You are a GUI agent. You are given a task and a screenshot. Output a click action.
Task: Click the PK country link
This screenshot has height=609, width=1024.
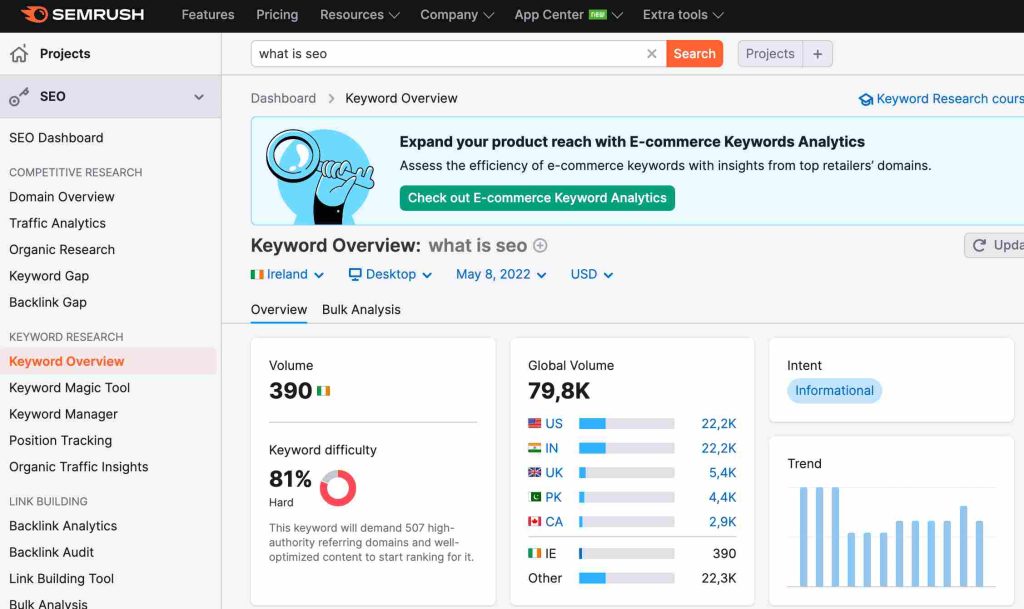click(x=553, y=497)
